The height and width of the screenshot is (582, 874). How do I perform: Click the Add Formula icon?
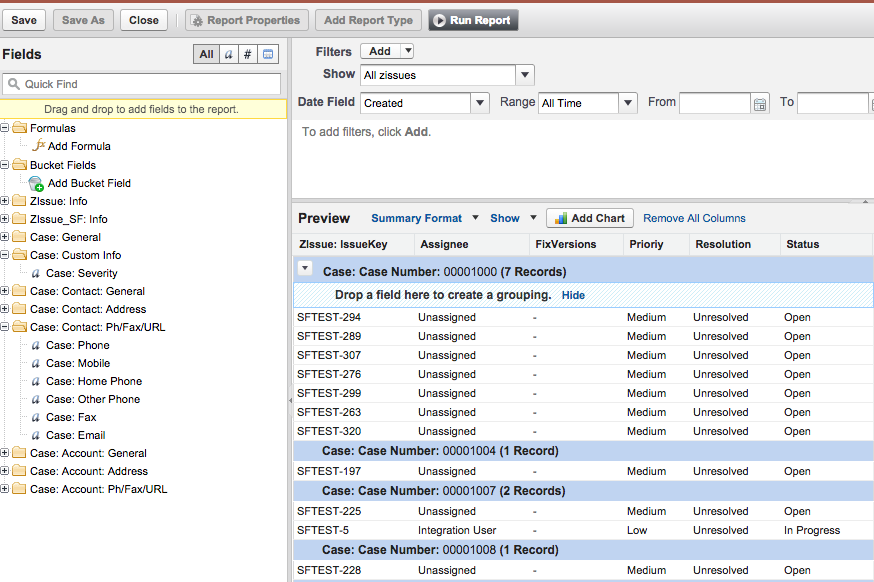[x=38, y=146]
